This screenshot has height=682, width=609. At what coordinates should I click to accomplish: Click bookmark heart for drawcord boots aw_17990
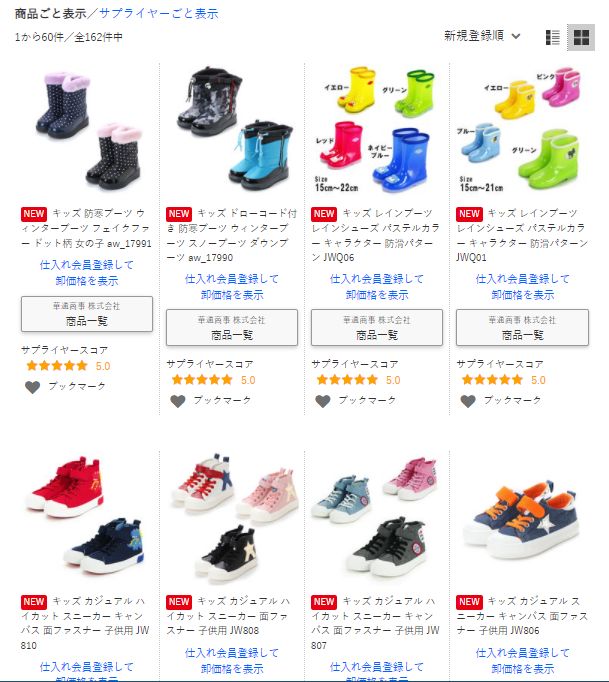[x=177, y=401]
